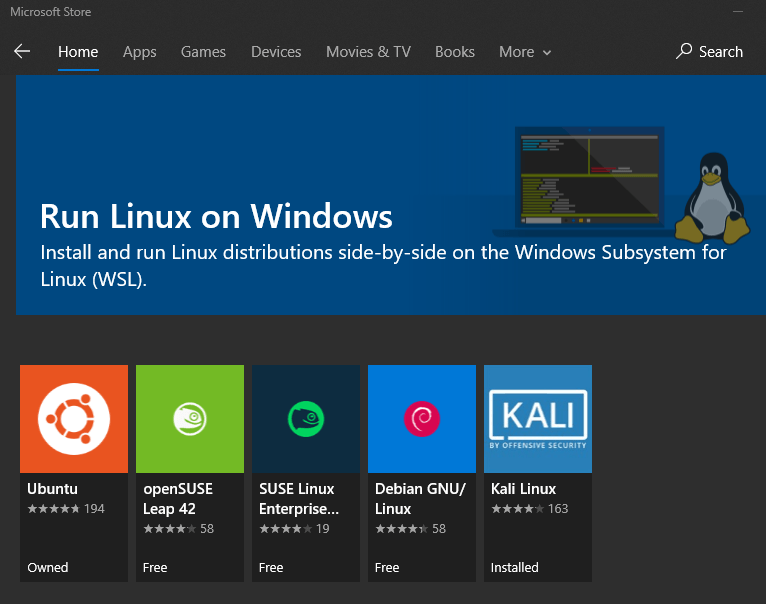
Task: Open the Search magnifier icon
Action: point(684,51)
